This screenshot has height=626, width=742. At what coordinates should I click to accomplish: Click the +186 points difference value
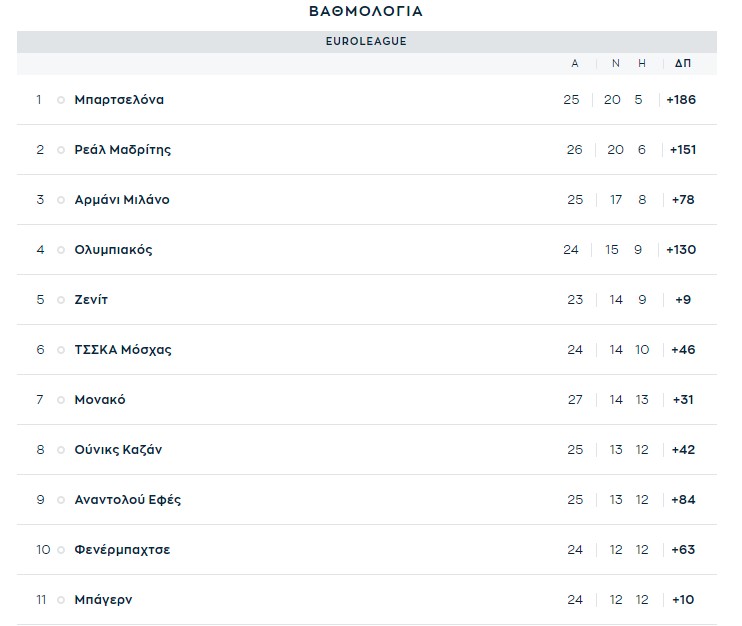click(680, 100)
